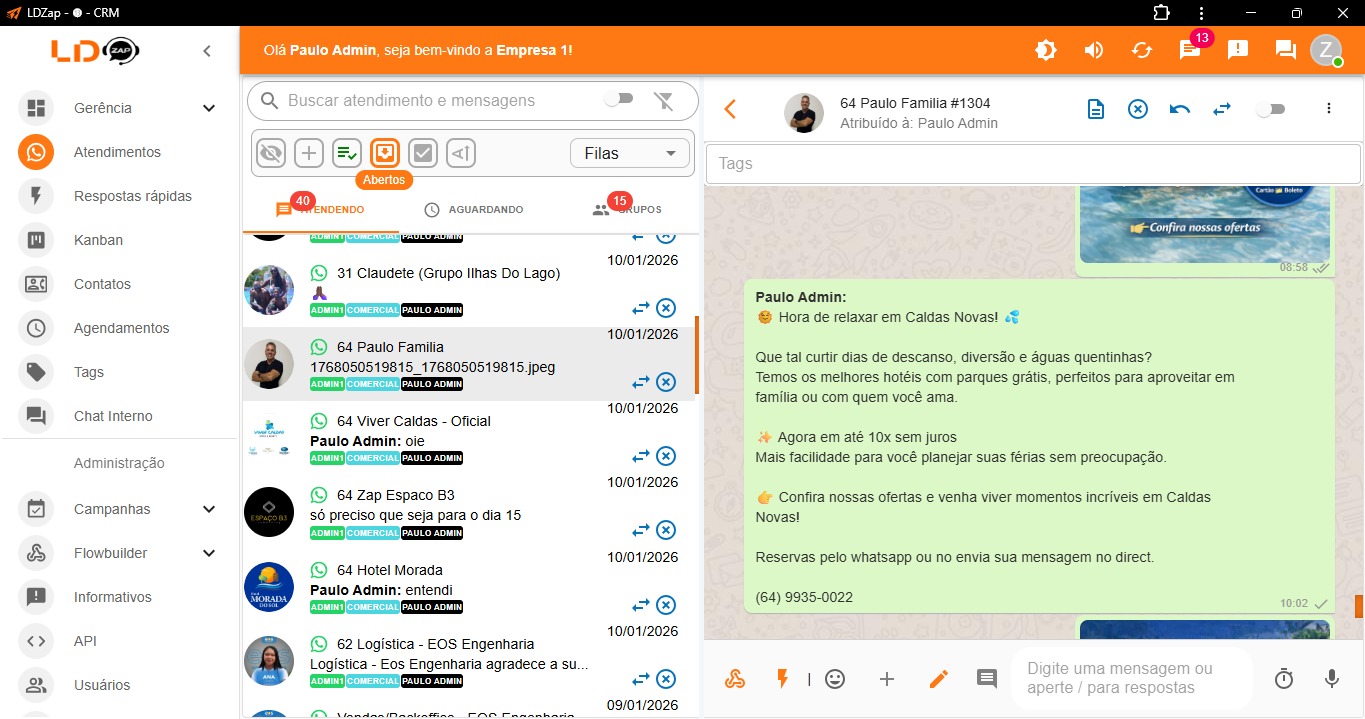
Task: Switch to the Aguardando tab
Action: coord(473,210)
